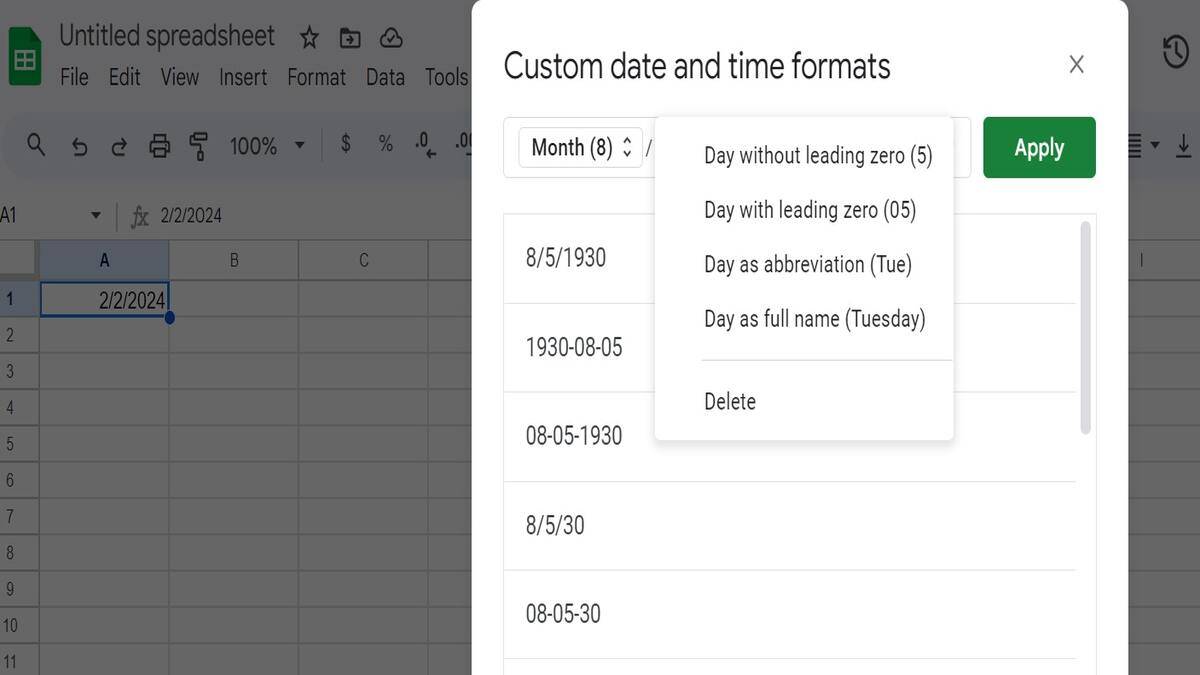The height and width of the screenshot is (675, 1200).
Task: Click the move to folder icon
Action: pos(350,38)
